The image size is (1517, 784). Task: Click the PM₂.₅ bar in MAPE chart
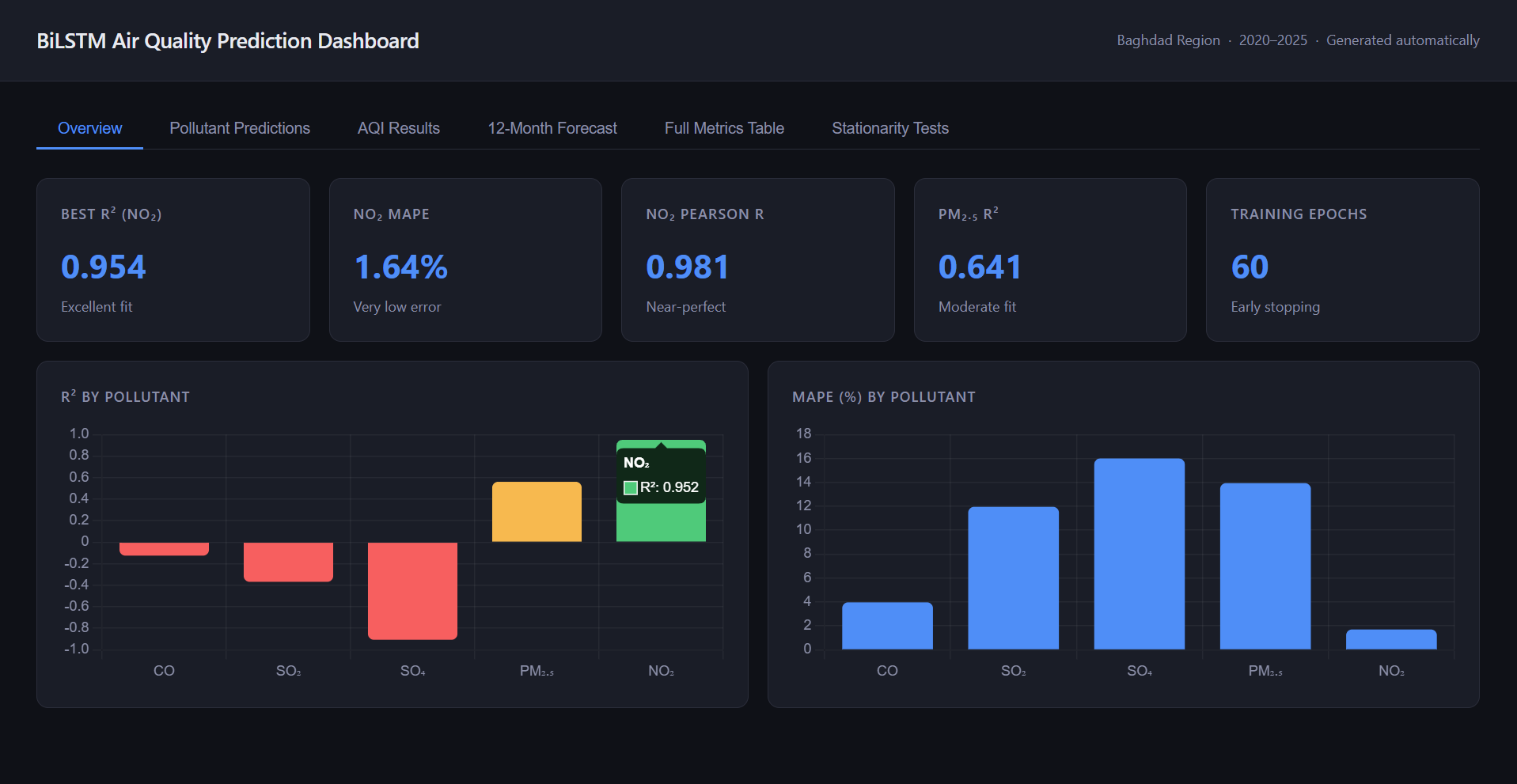[1265, 566]
